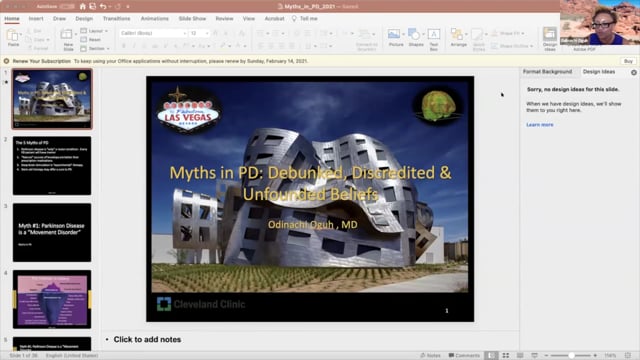The width and height of the screenshot is (640, 360).
Task: Switch to Slide Sorter view
Action: (506, 356)
